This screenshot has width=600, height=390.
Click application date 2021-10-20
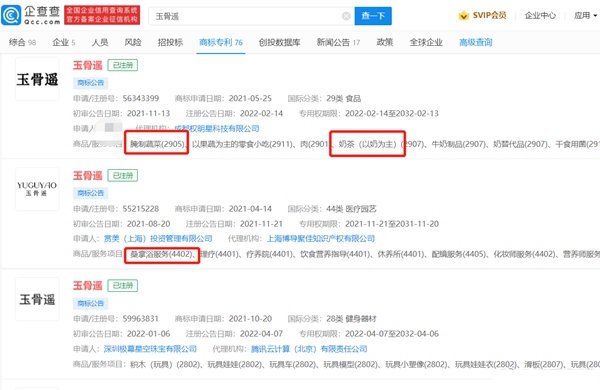(250, 318)
